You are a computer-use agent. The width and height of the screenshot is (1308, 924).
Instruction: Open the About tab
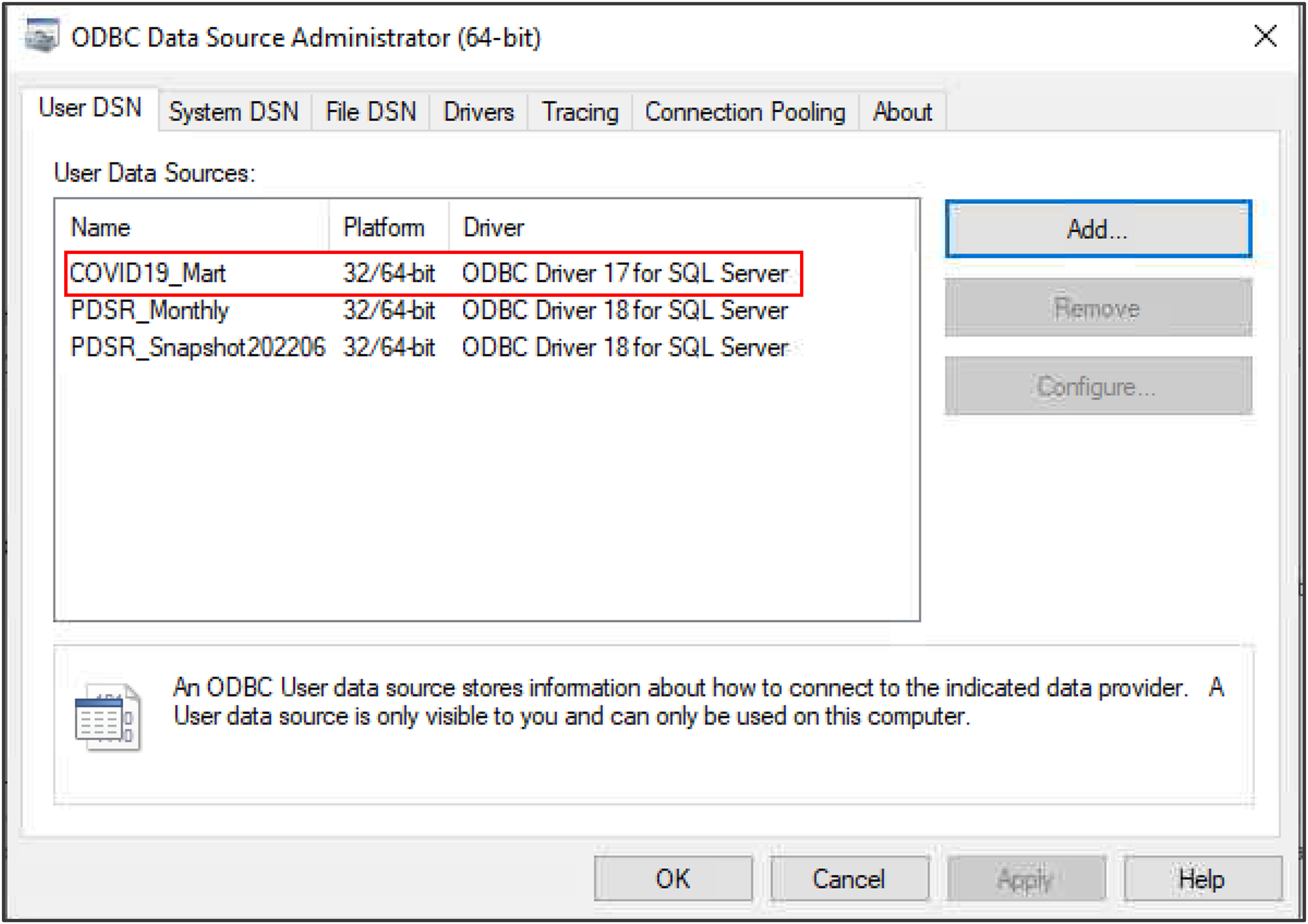[902, 112]
